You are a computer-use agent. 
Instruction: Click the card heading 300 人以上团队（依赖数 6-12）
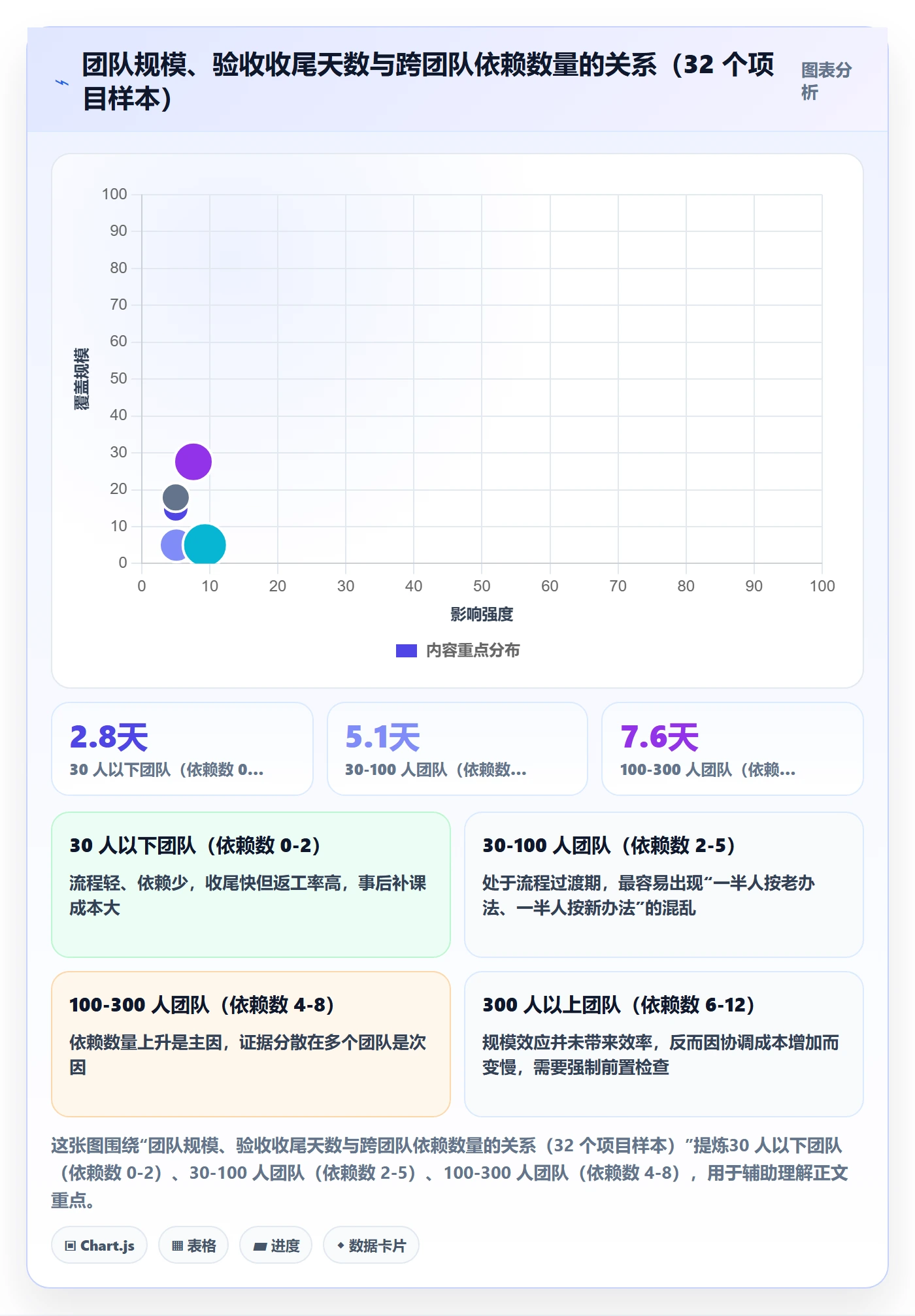tap(619, 1005)
